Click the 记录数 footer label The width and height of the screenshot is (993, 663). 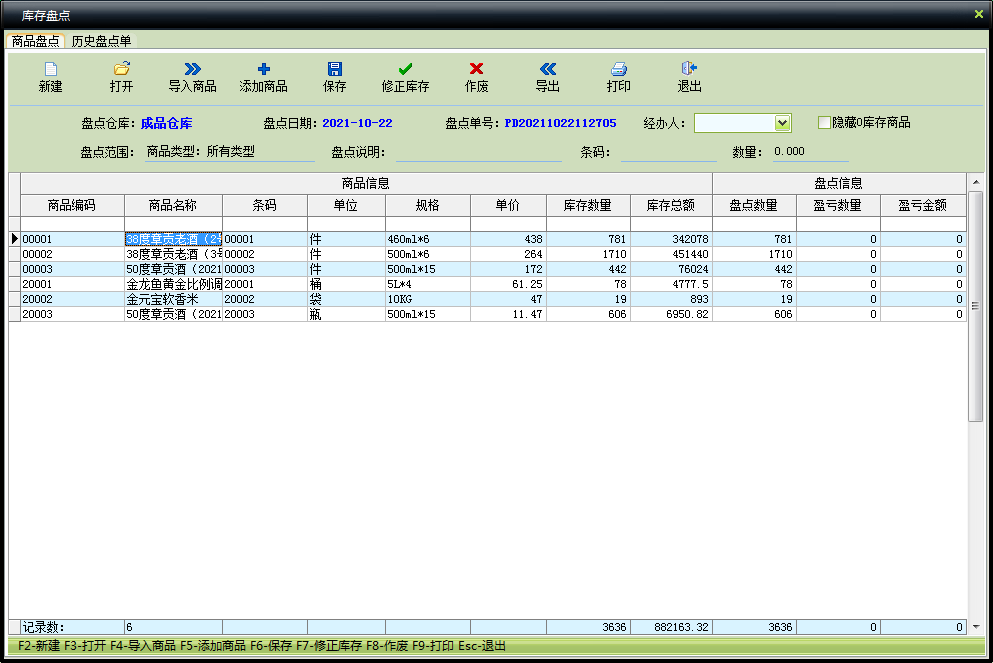click(43, 627)
